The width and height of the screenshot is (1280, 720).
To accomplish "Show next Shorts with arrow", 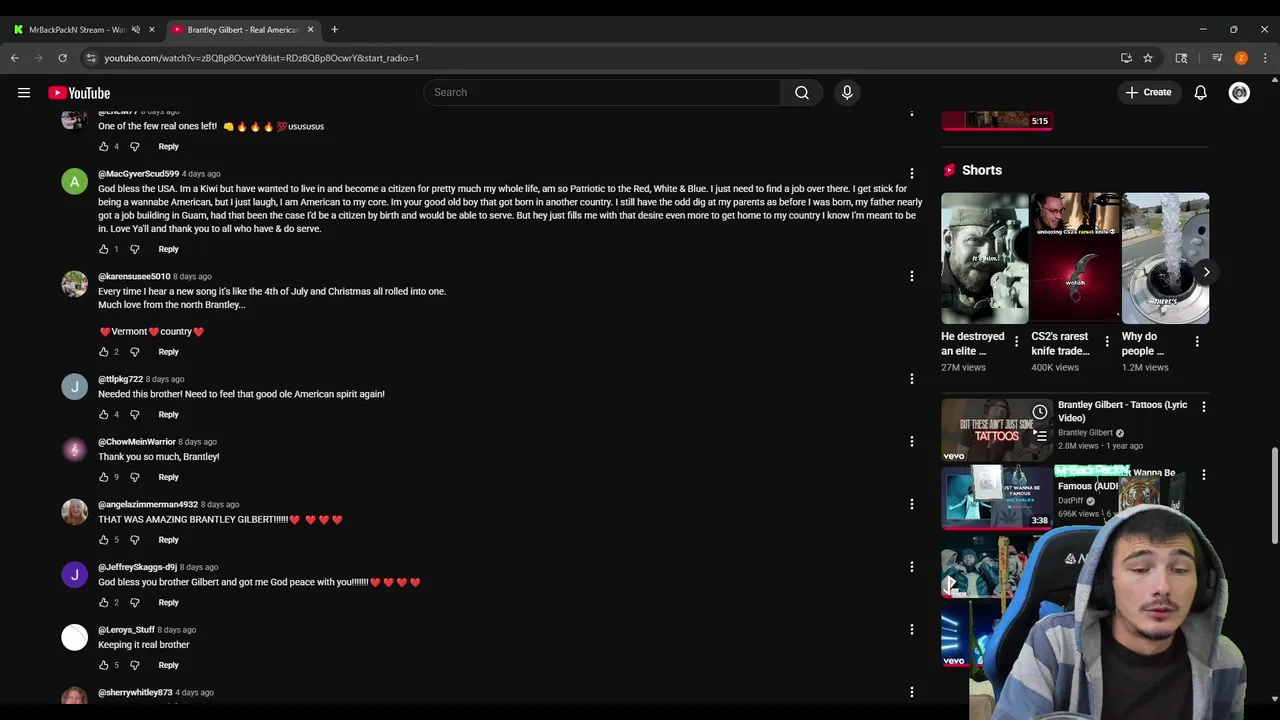I will click(1206, 272).
